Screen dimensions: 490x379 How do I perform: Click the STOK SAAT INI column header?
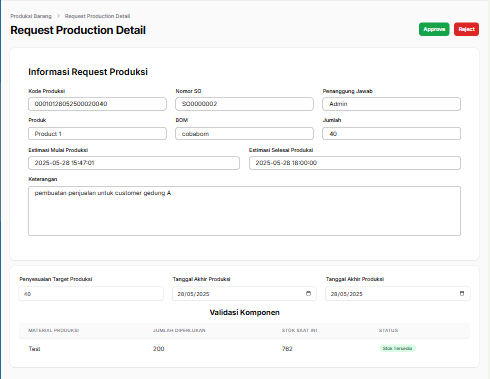point(299,330)
